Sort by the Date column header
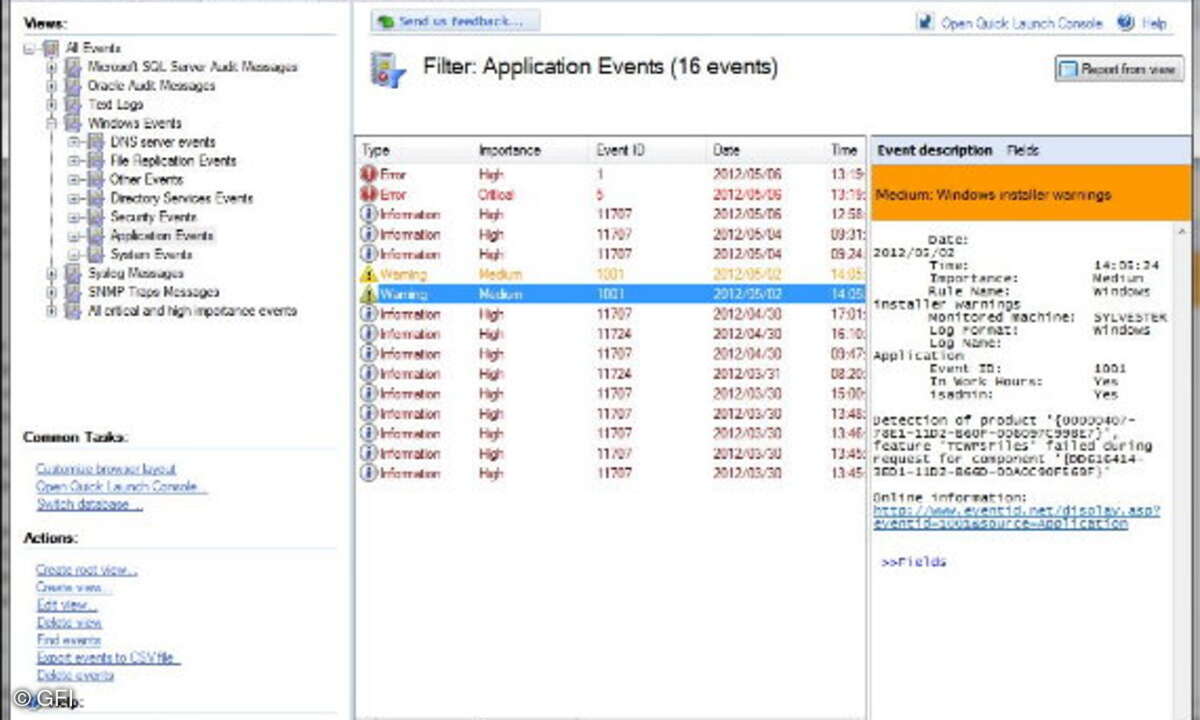Image resolution: width=1200 pixels, height=720 pixels. pyautogui.click(x=766, y=150)
